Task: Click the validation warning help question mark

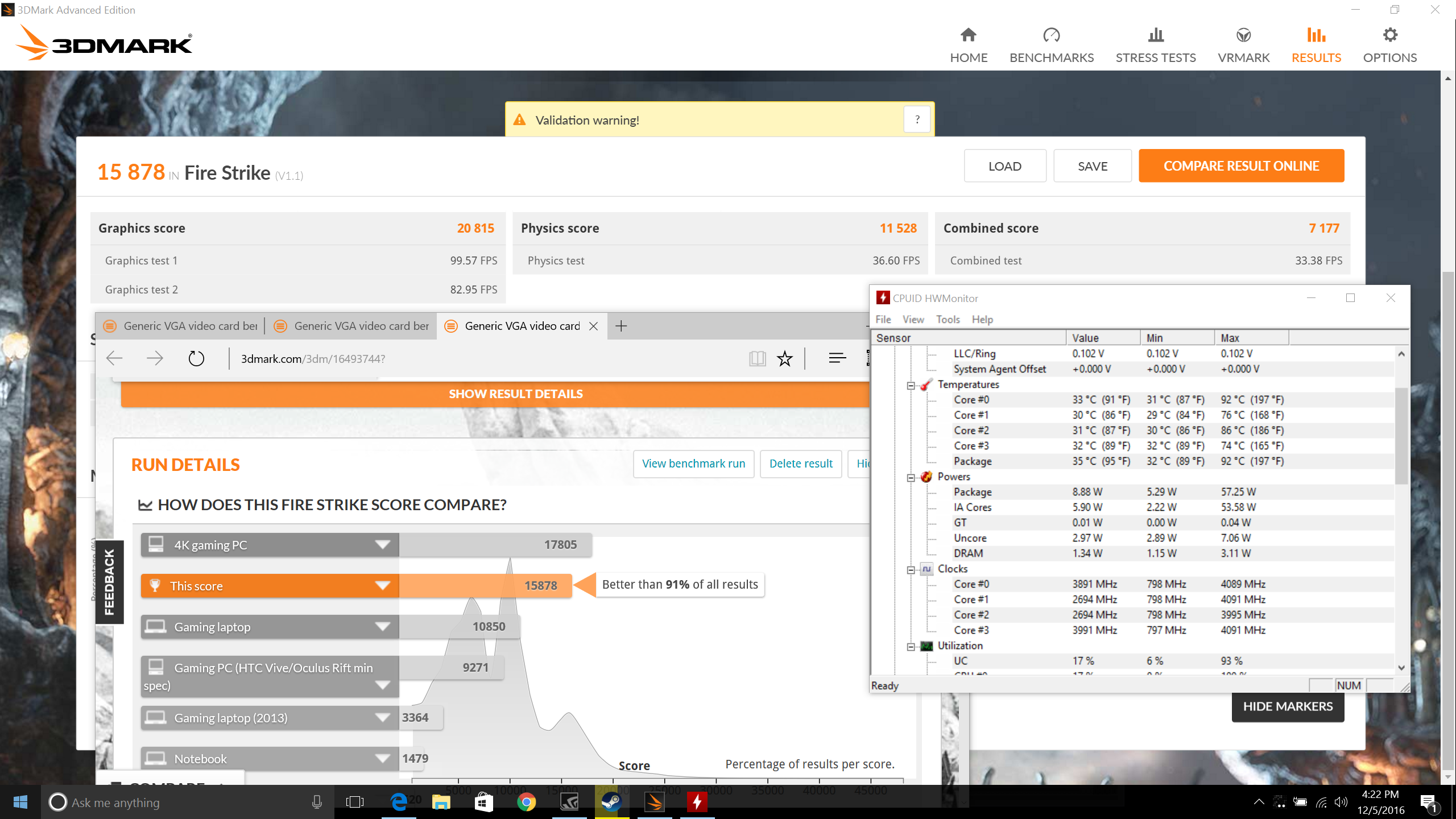Action: (917, 119)
